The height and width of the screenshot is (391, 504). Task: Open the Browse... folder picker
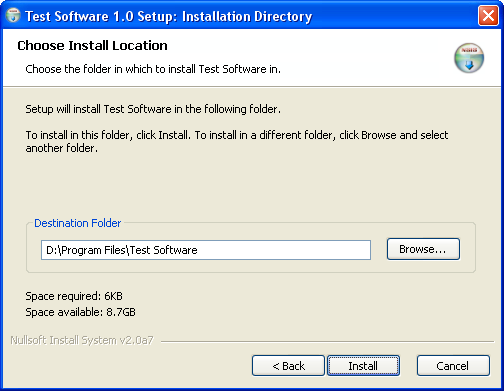(423, 249)
